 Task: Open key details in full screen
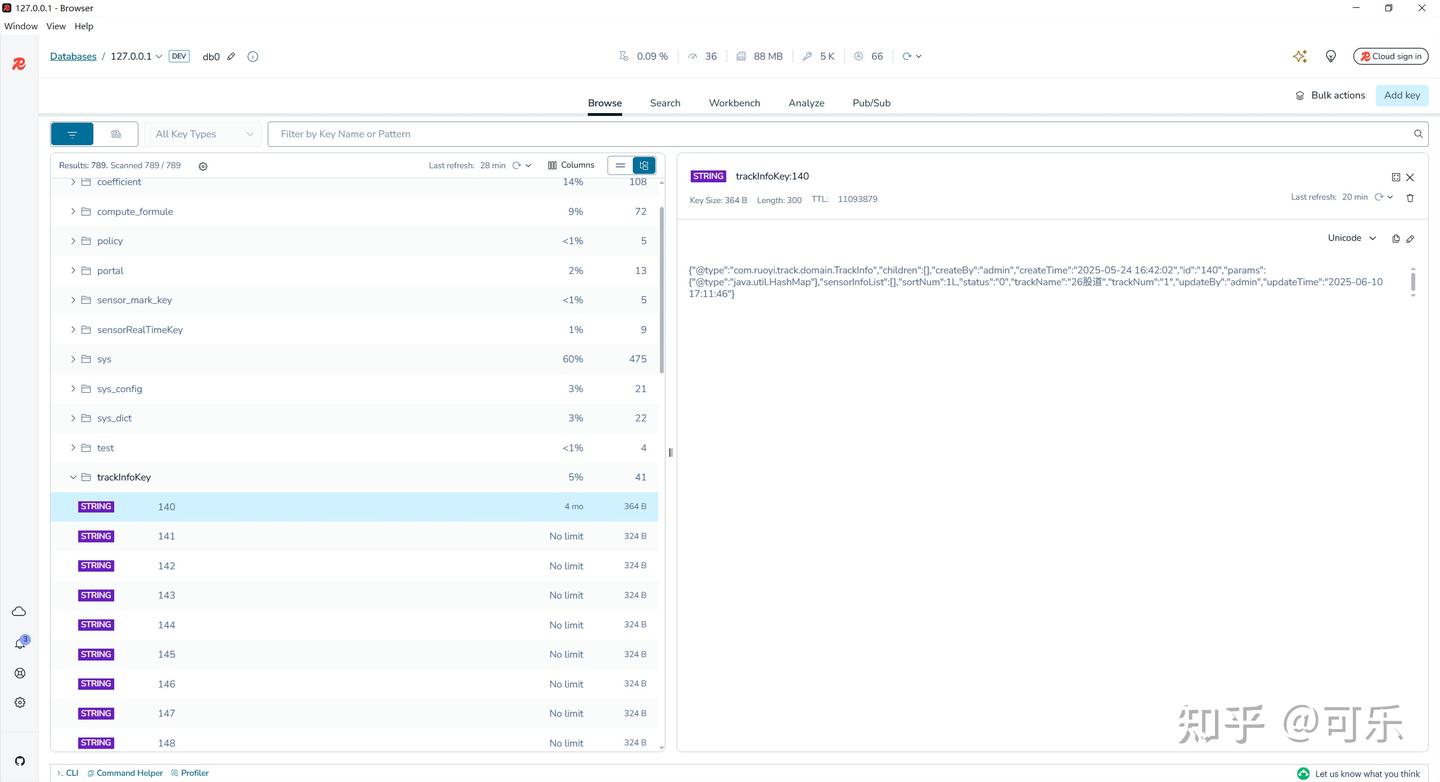click(1396, 177)
